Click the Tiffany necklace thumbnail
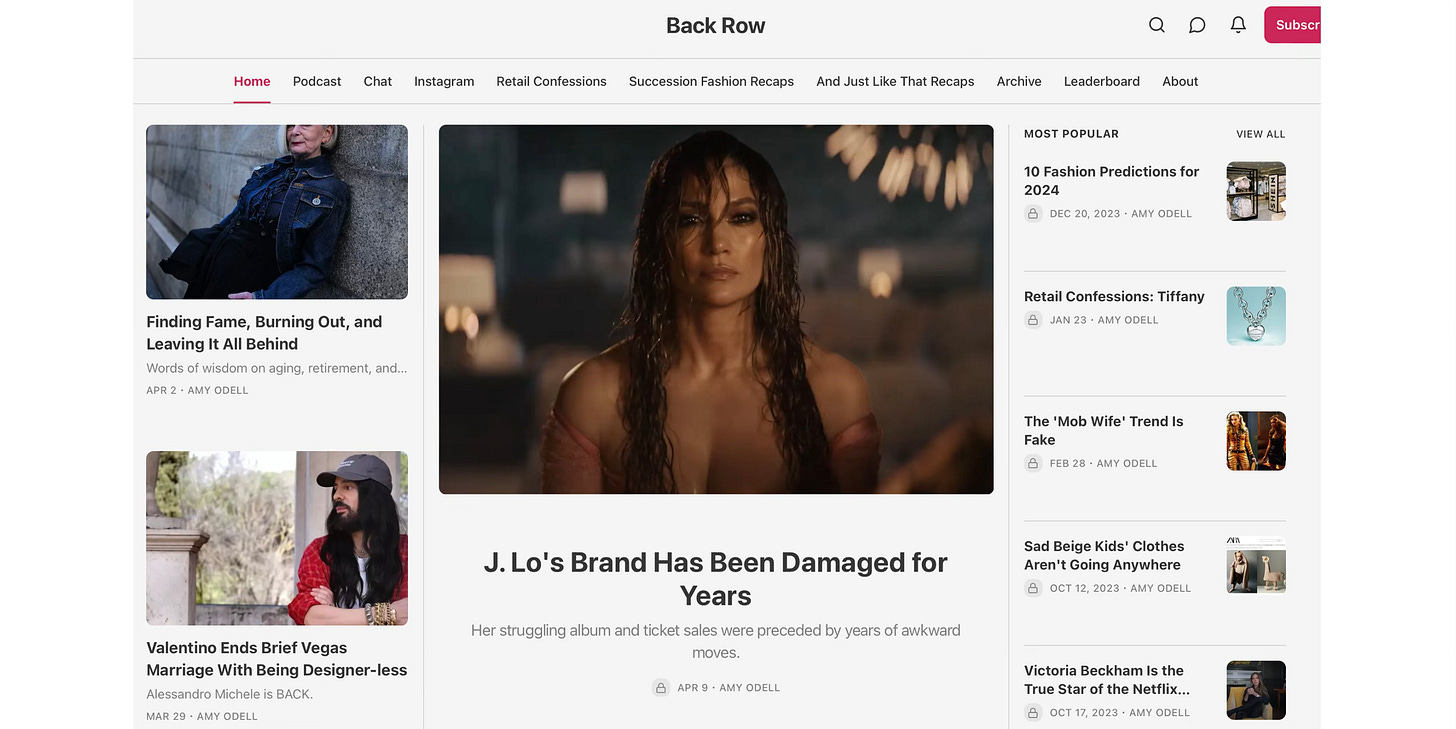This screenshot has height=729, width=1456. [x=1256, y=316]
